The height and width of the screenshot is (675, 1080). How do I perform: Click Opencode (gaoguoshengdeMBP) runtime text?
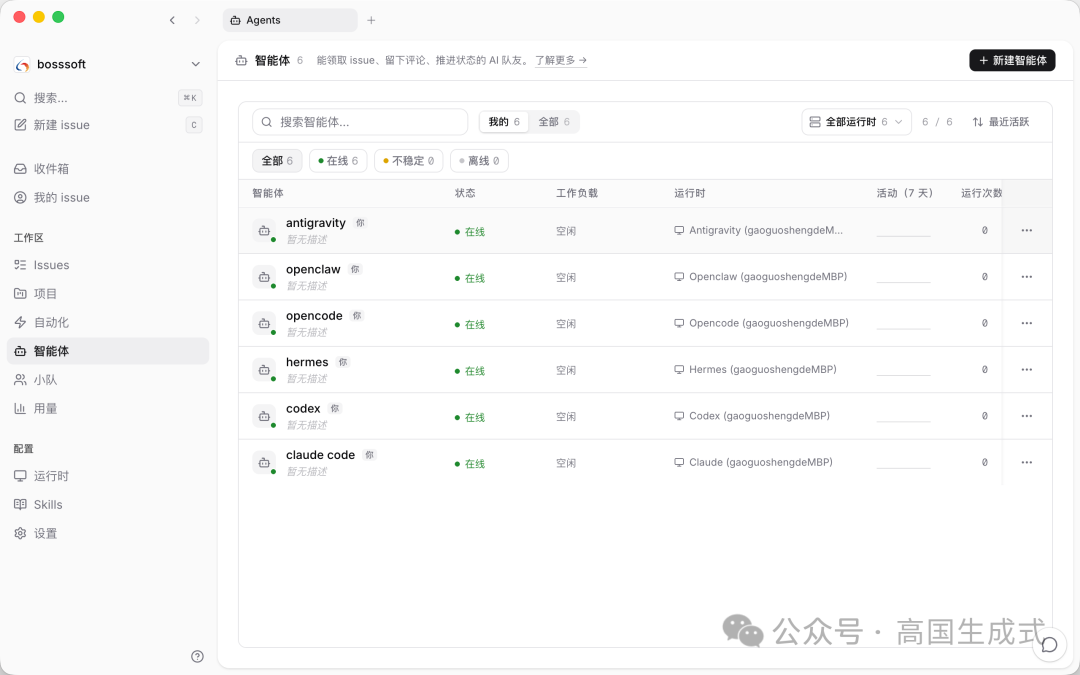point(769,323)
